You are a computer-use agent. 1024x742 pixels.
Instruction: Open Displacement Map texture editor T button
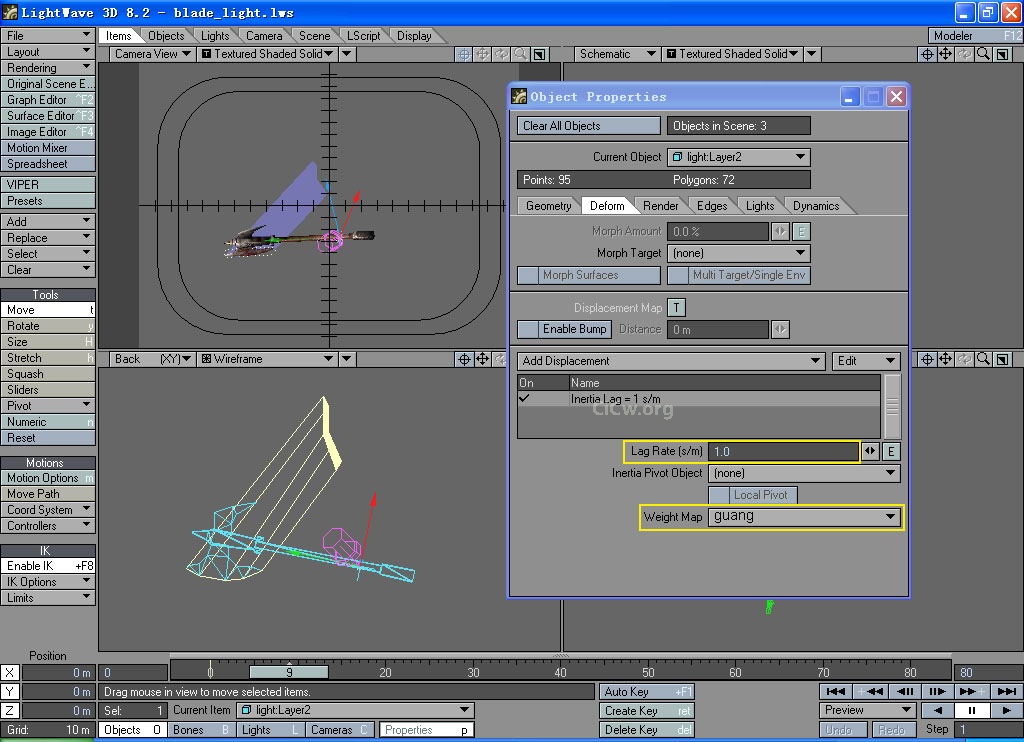[x=677, y=308]
